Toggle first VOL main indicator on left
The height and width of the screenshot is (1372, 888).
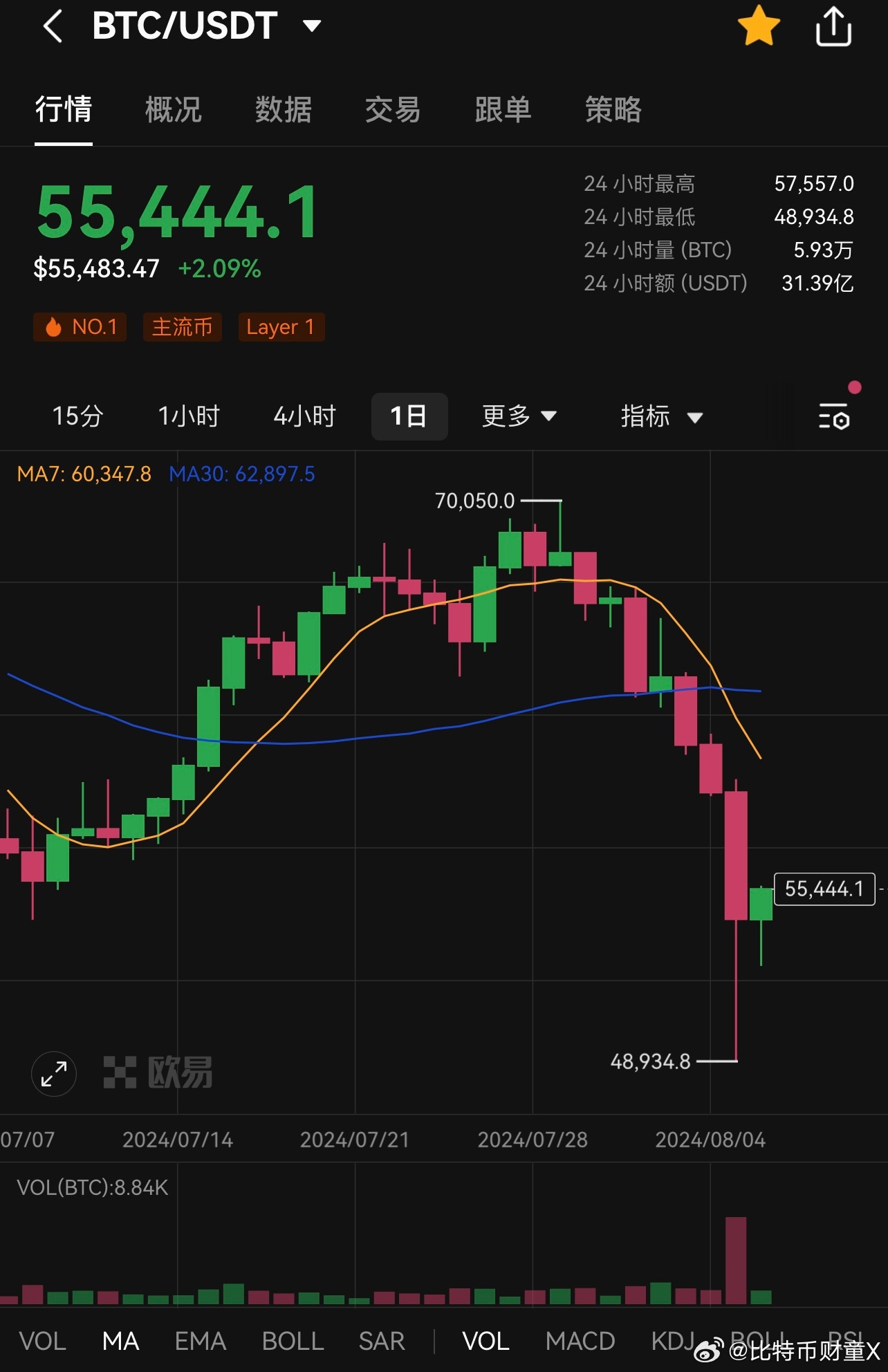[43, 1341]
